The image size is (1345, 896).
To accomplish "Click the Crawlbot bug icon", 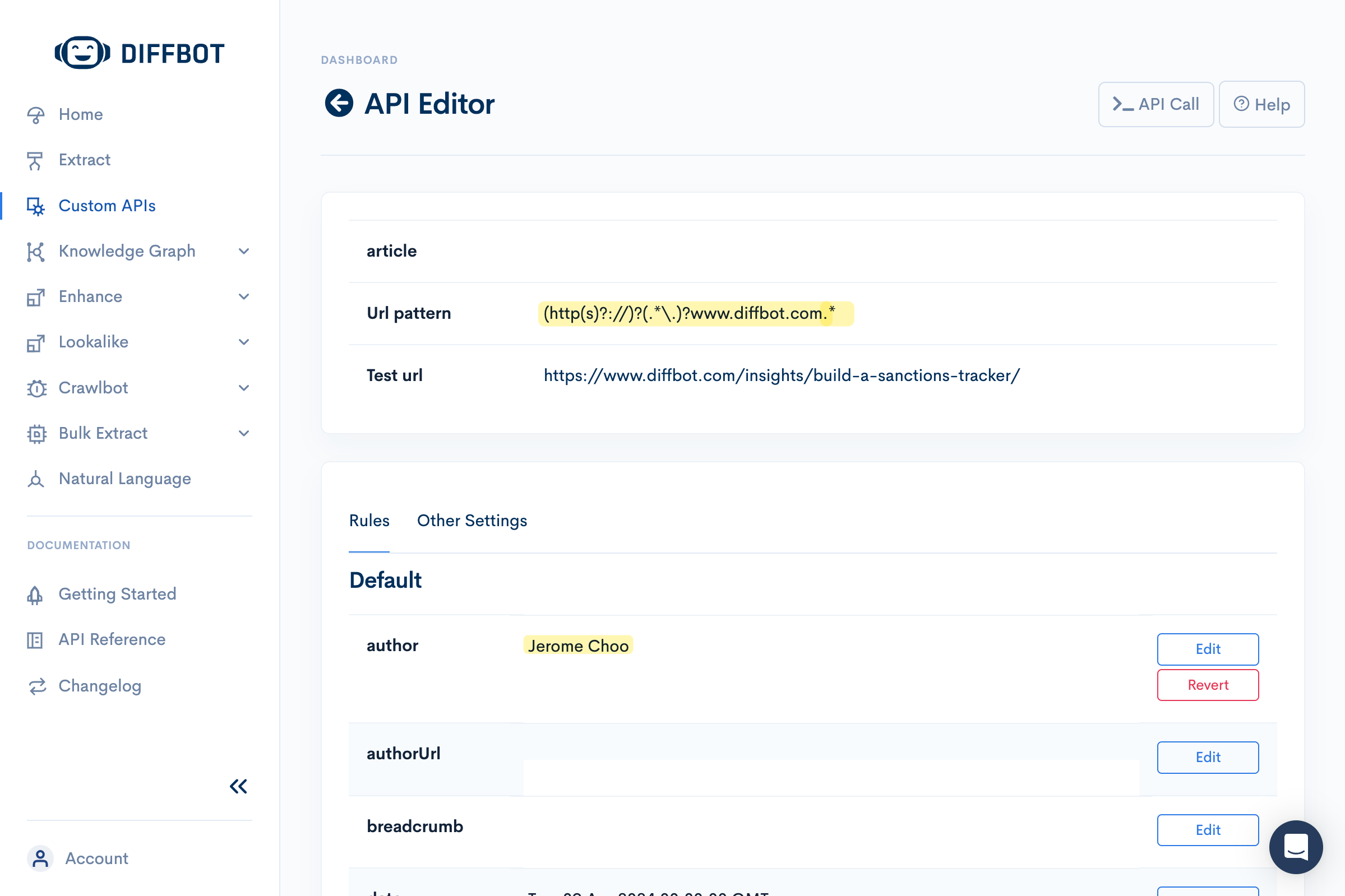I will tap(36, 388).
